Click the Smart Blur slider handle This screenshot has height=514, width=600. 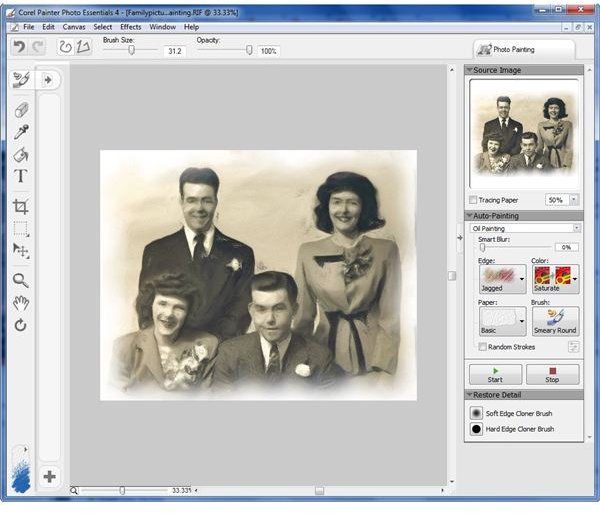(x=483, y=248)
